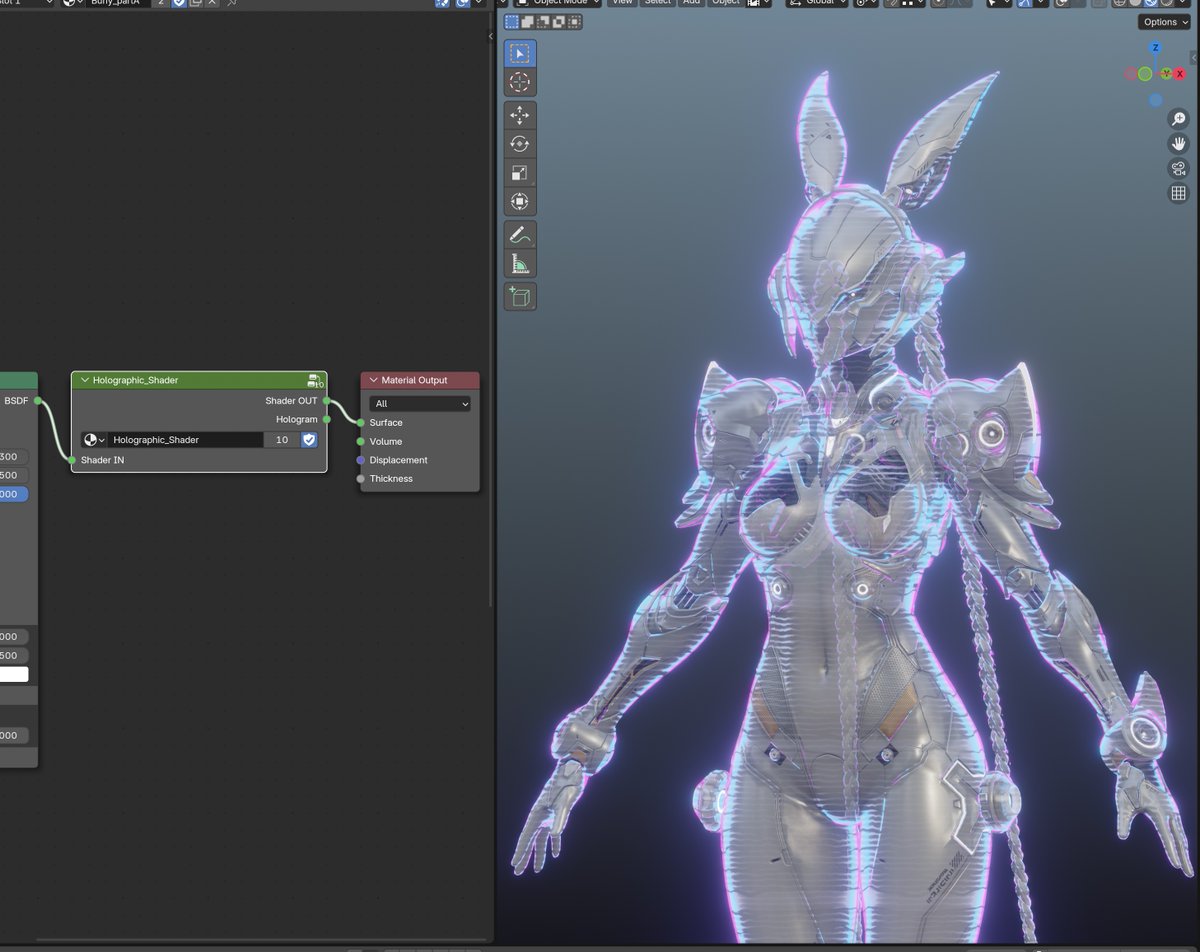Open the viewport Object menu
This screenshot has height=952, width=1200.
point(725,3)
